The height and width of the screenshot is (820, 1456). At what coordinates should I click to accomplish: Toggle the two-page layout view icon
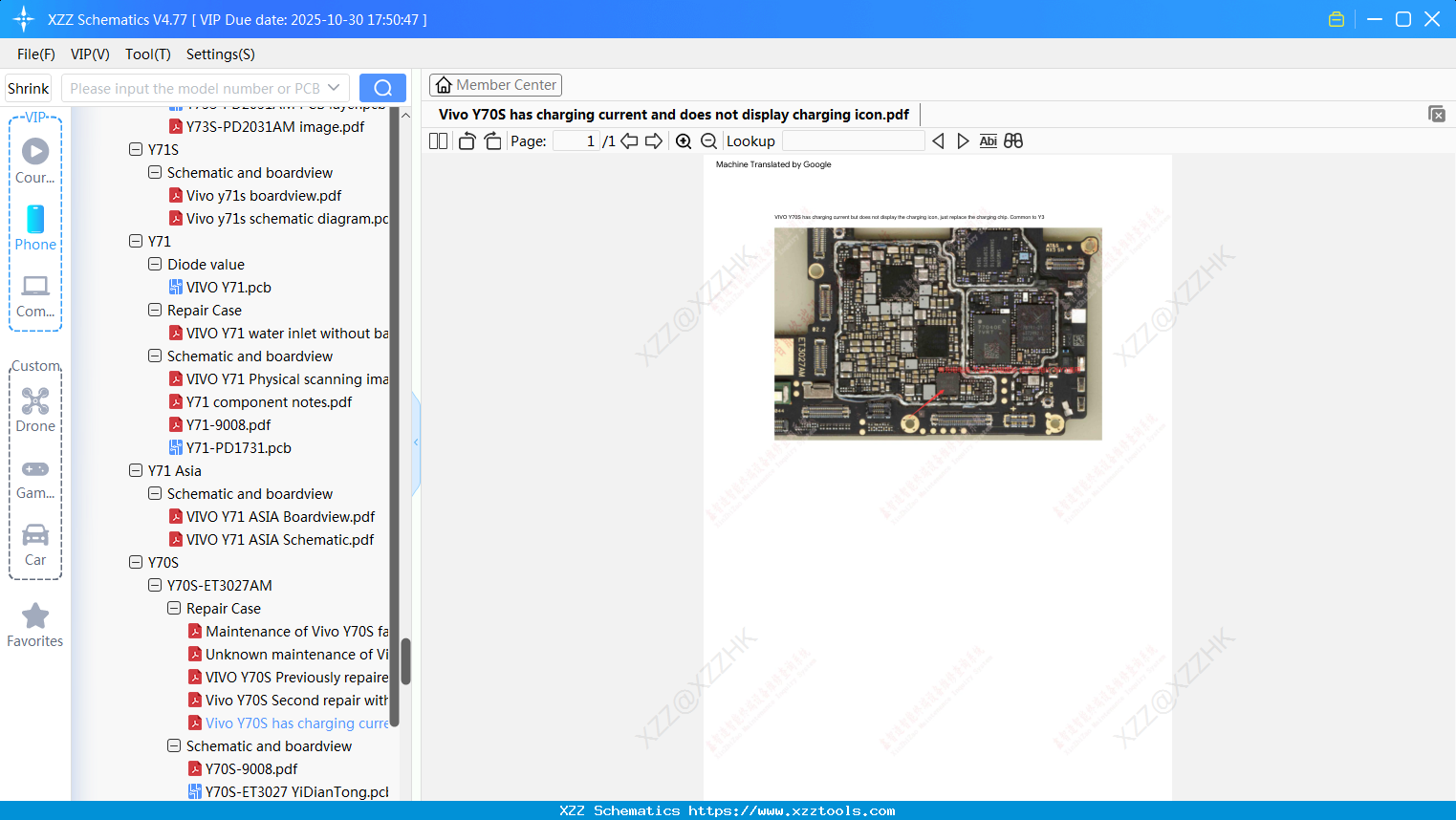point(438,141)
